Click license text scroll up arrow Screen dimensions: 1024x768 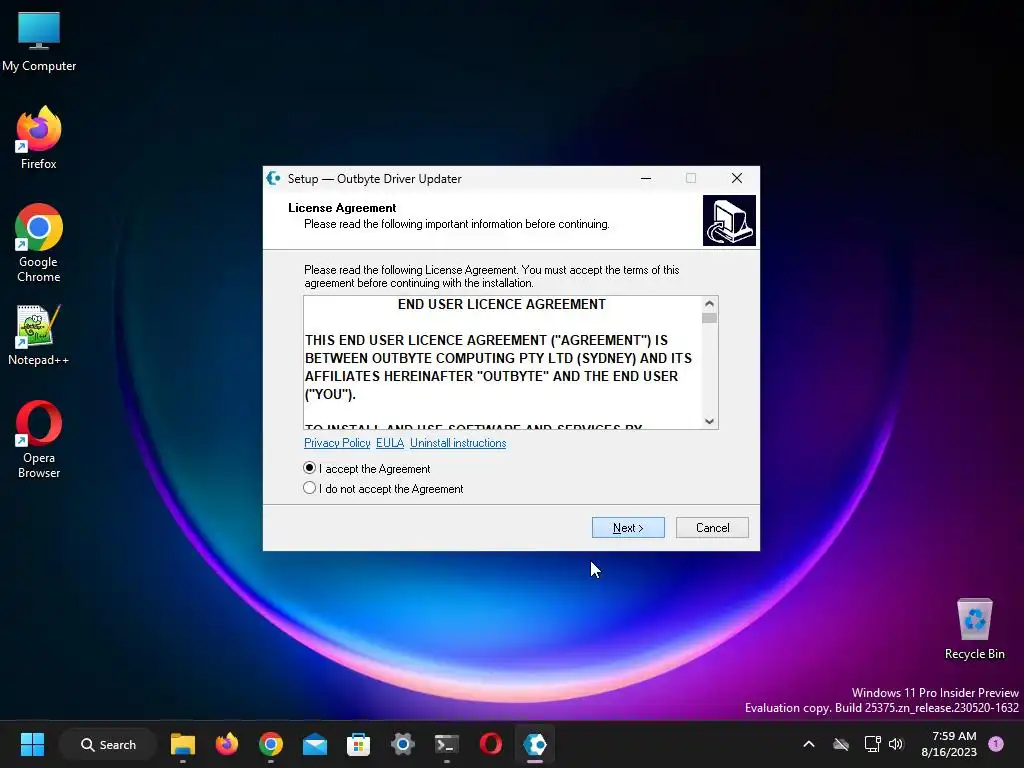[709, 304]
